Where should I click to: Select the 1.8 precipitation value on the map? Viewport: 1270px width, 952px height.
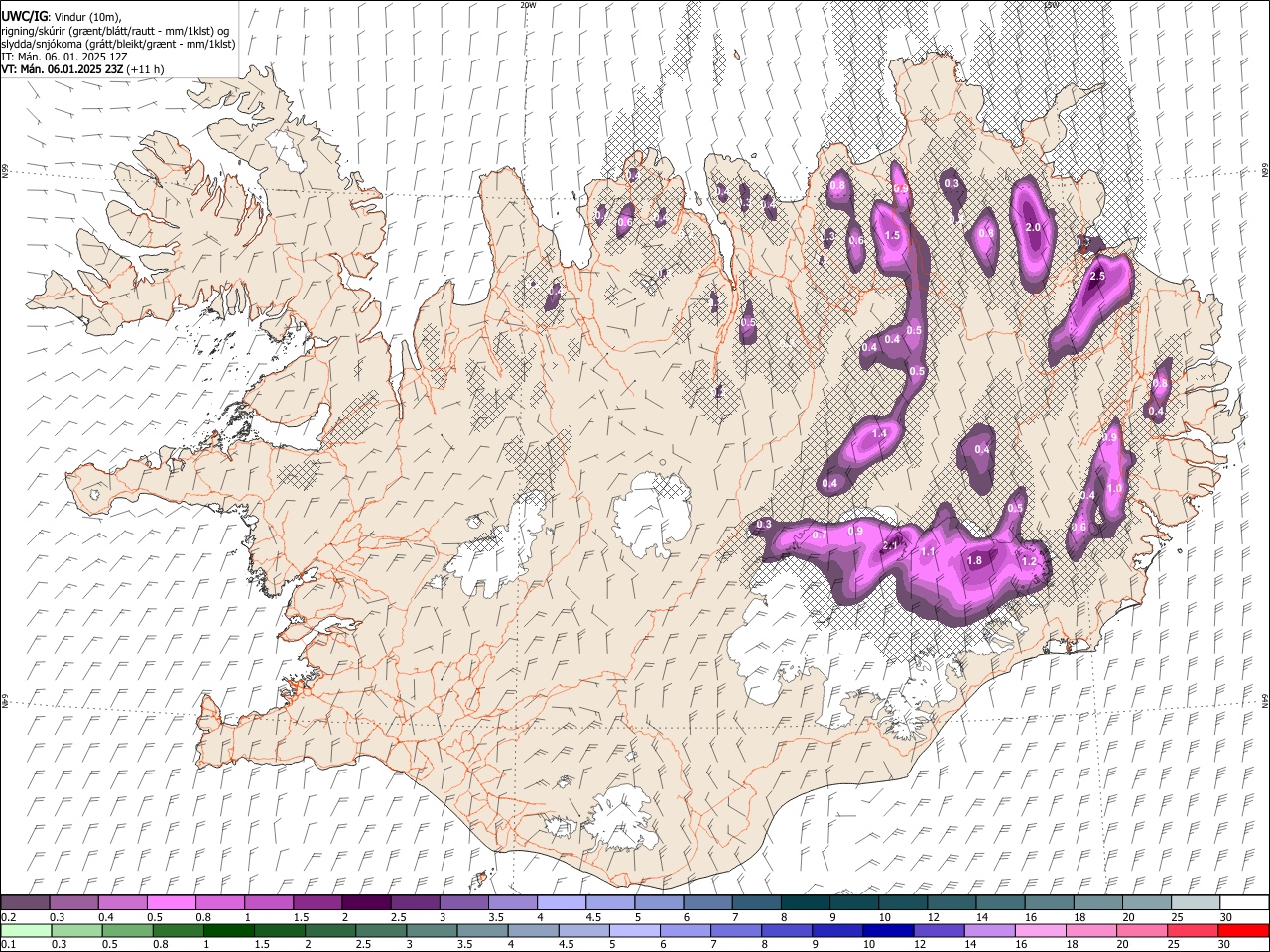[974, 560]
